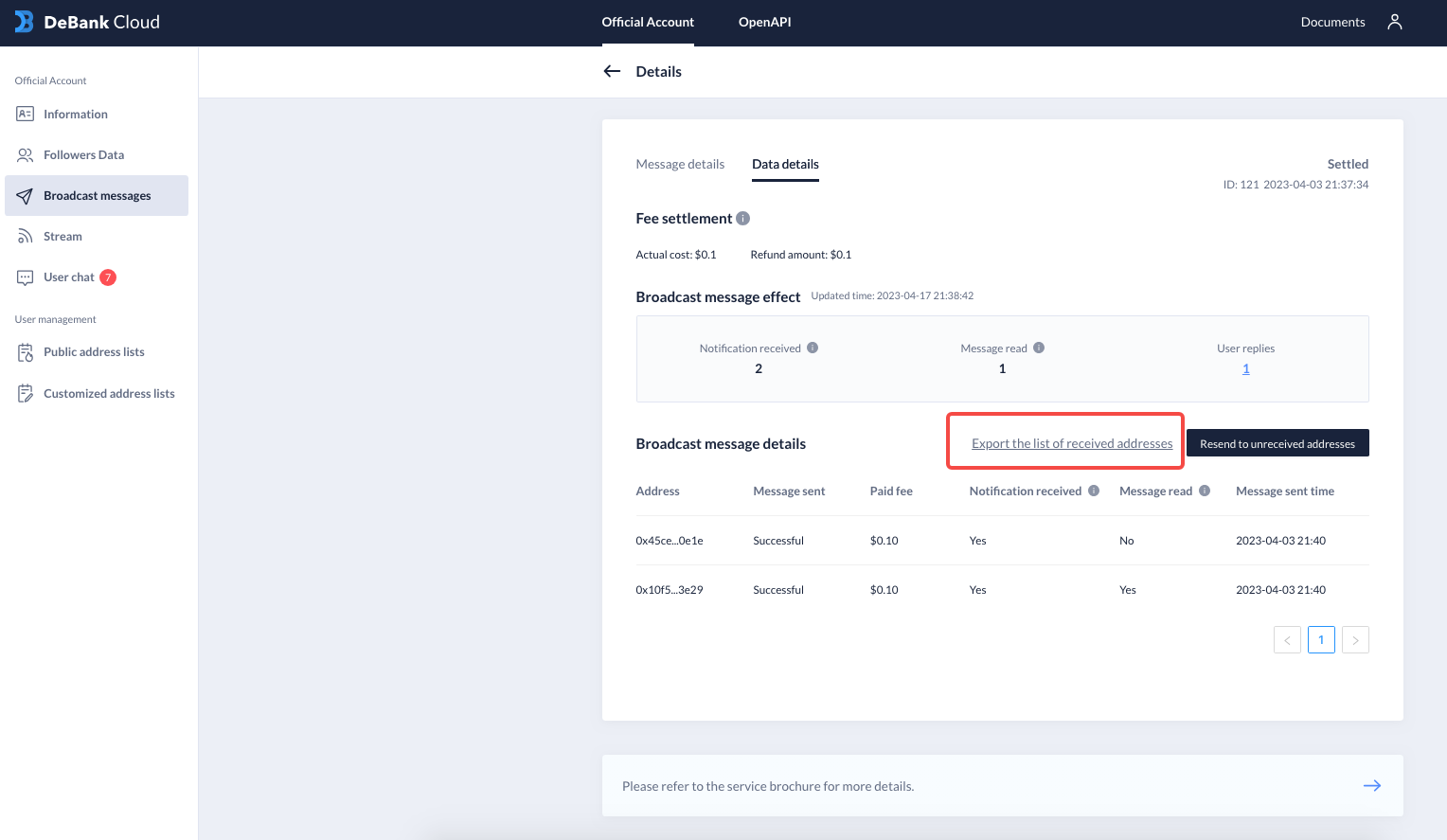Click info icon beside Message read stat
This screenshot has width=1447, height=840.
[1039, 348]
